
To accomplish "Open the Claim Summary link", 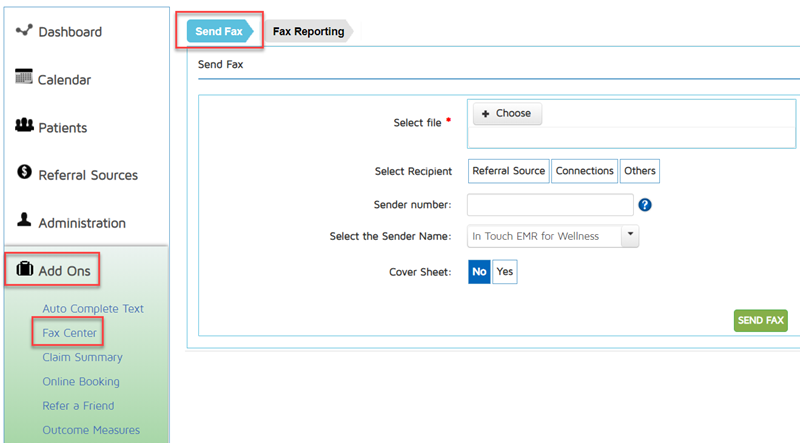I will [82, 357].
